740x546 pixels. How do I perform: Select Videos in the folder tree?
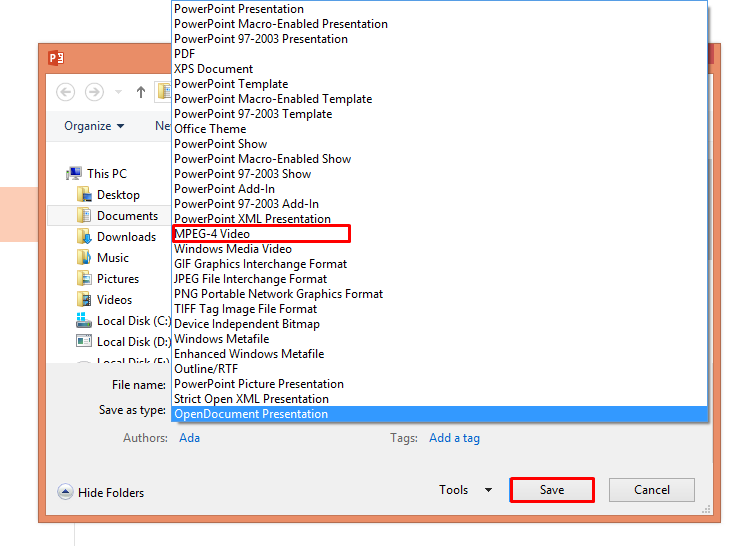click(x=114, y=300)
